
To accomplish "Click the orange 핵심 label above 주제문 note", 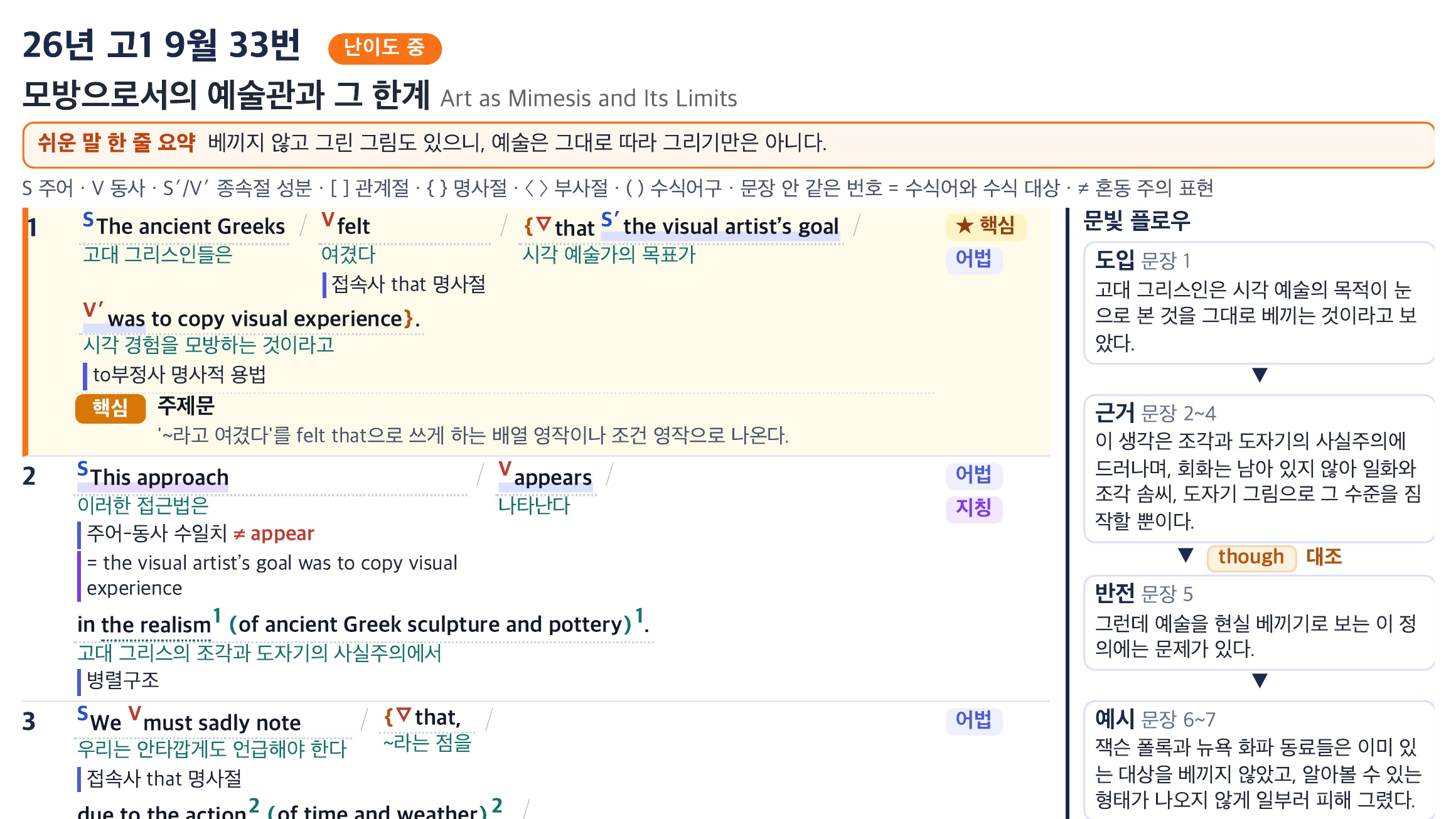I will point(110,409).
